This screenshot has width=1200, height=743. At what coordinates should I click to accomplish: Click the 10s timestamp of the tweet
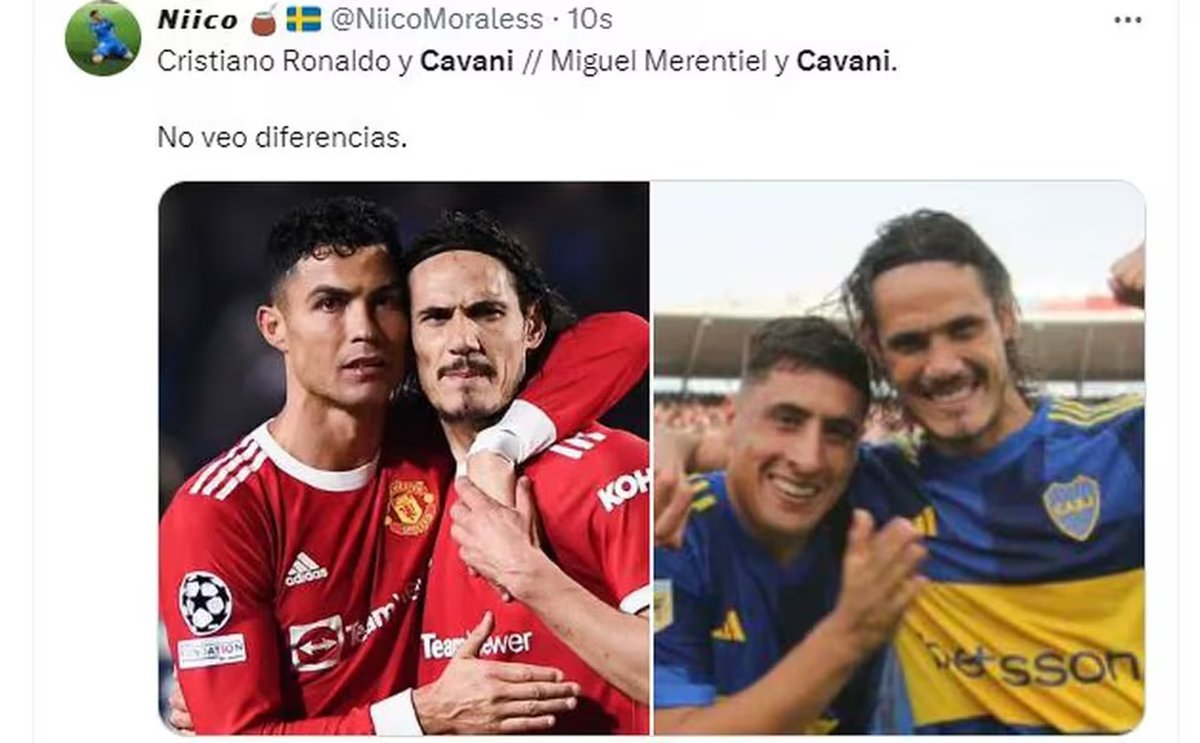pos(590,19)
